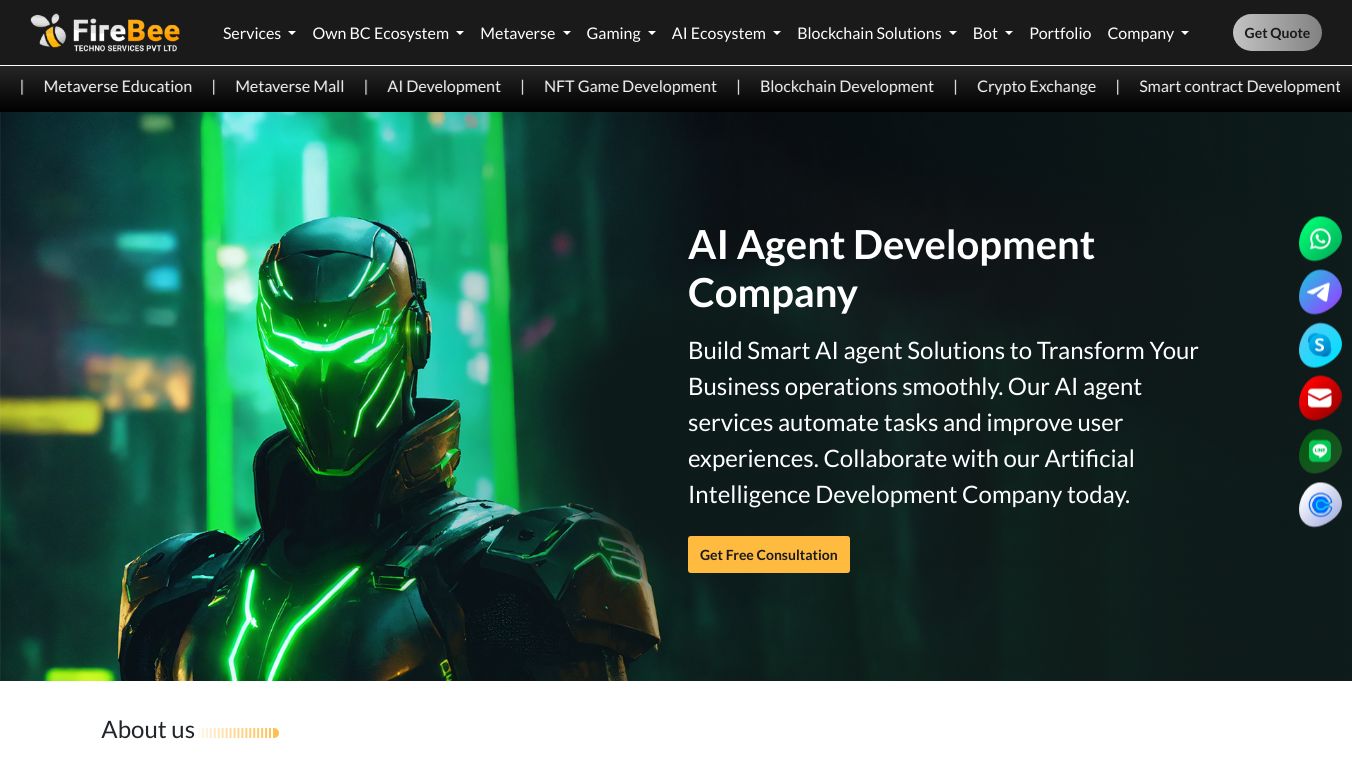Click the Get Quote button
This screenshot has width=1352, height=760.
pyautogui.click(x=1277, y=33)
